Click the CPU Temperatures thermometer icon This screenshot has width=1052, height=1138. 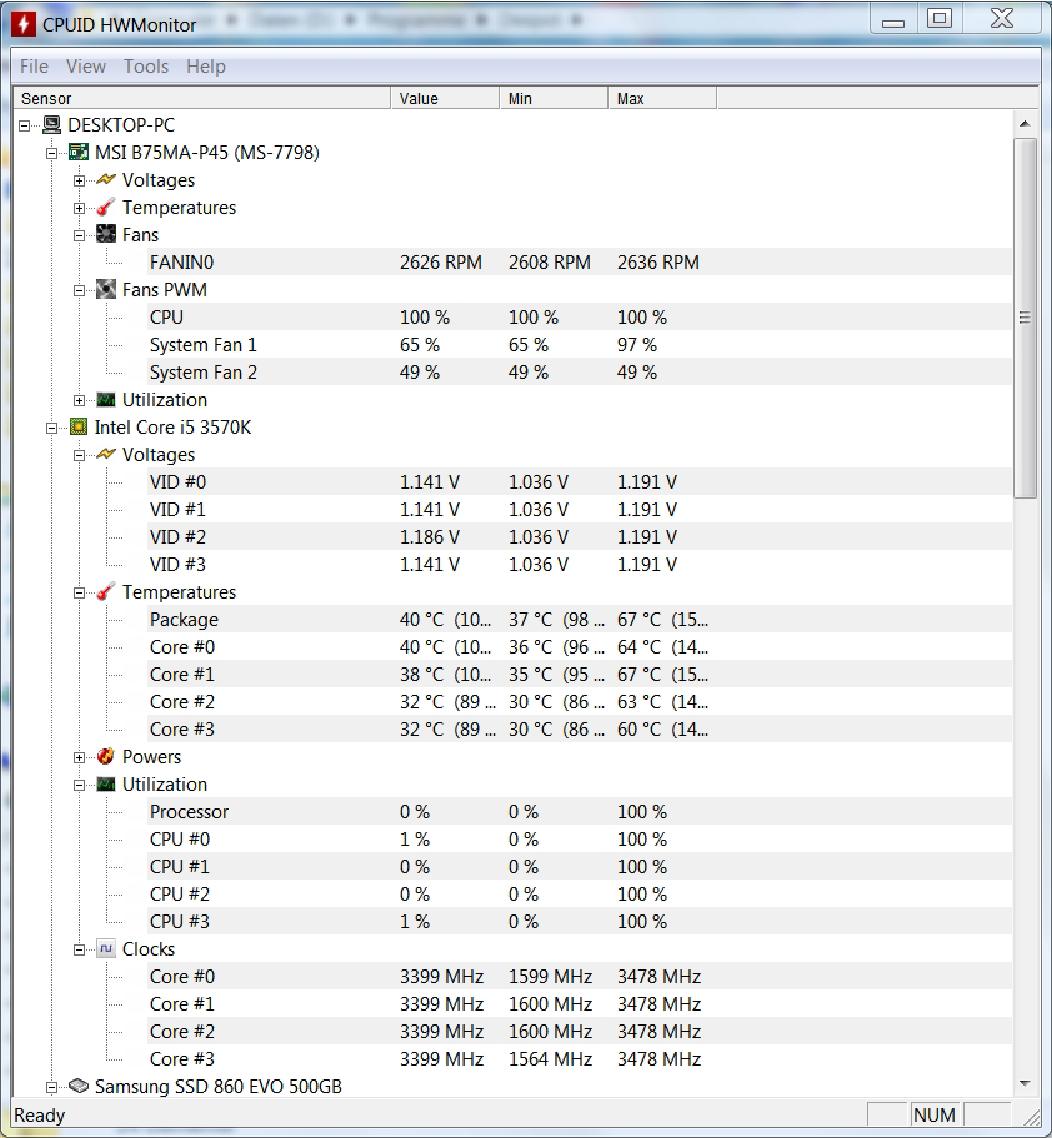[106, 592]
